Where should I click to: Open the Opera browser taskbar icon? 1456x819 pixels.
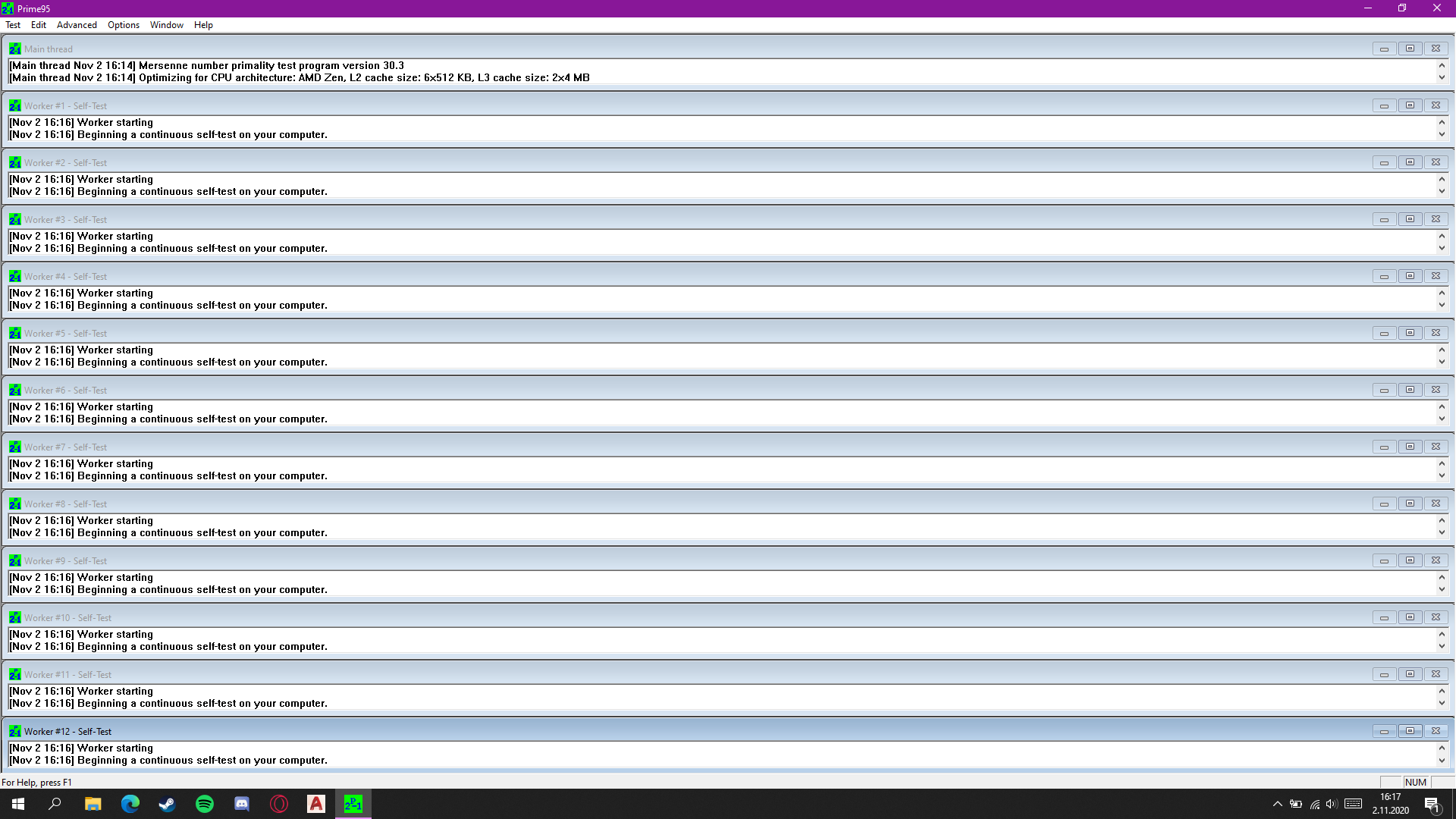[279, 804]
